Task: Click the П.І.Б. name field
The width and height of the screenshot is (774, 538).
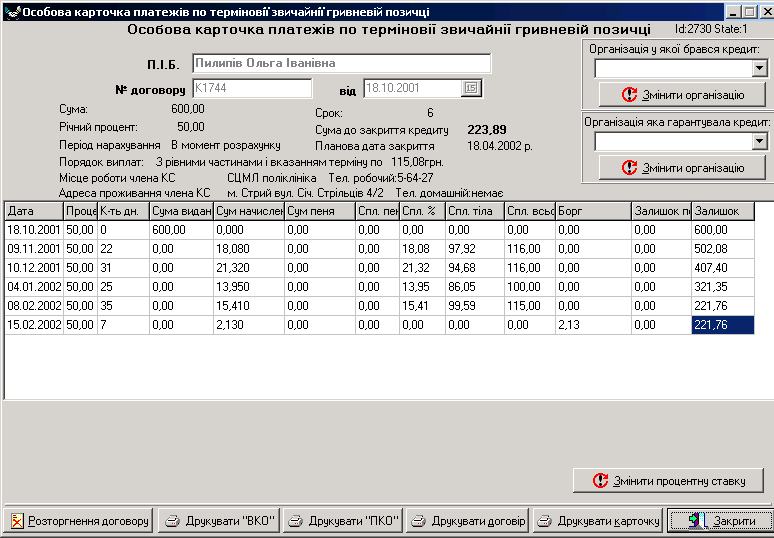Action: [x=342, y=63]
